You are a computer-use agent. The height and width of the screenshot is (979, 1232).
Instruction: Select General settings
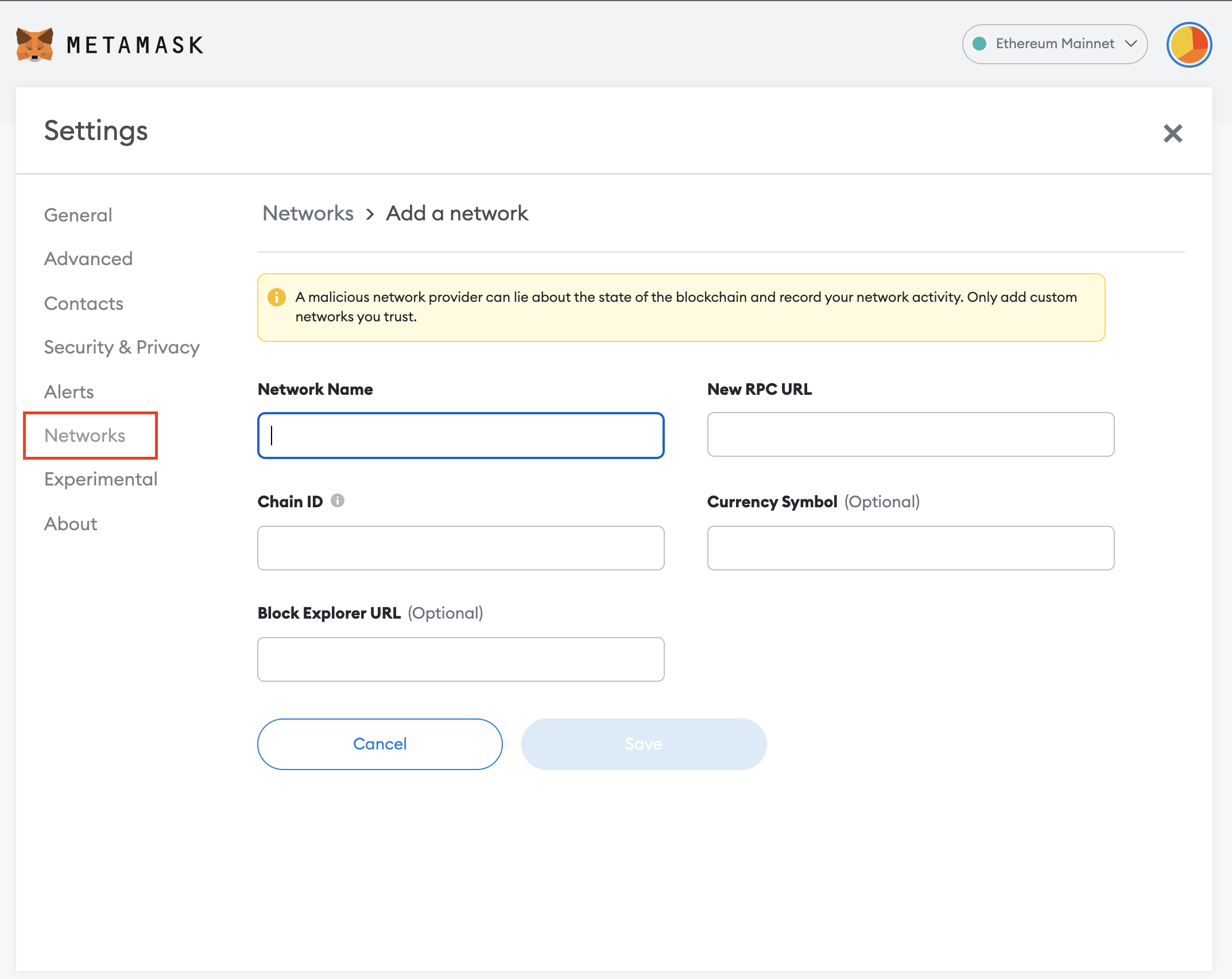tap(78, 215)
